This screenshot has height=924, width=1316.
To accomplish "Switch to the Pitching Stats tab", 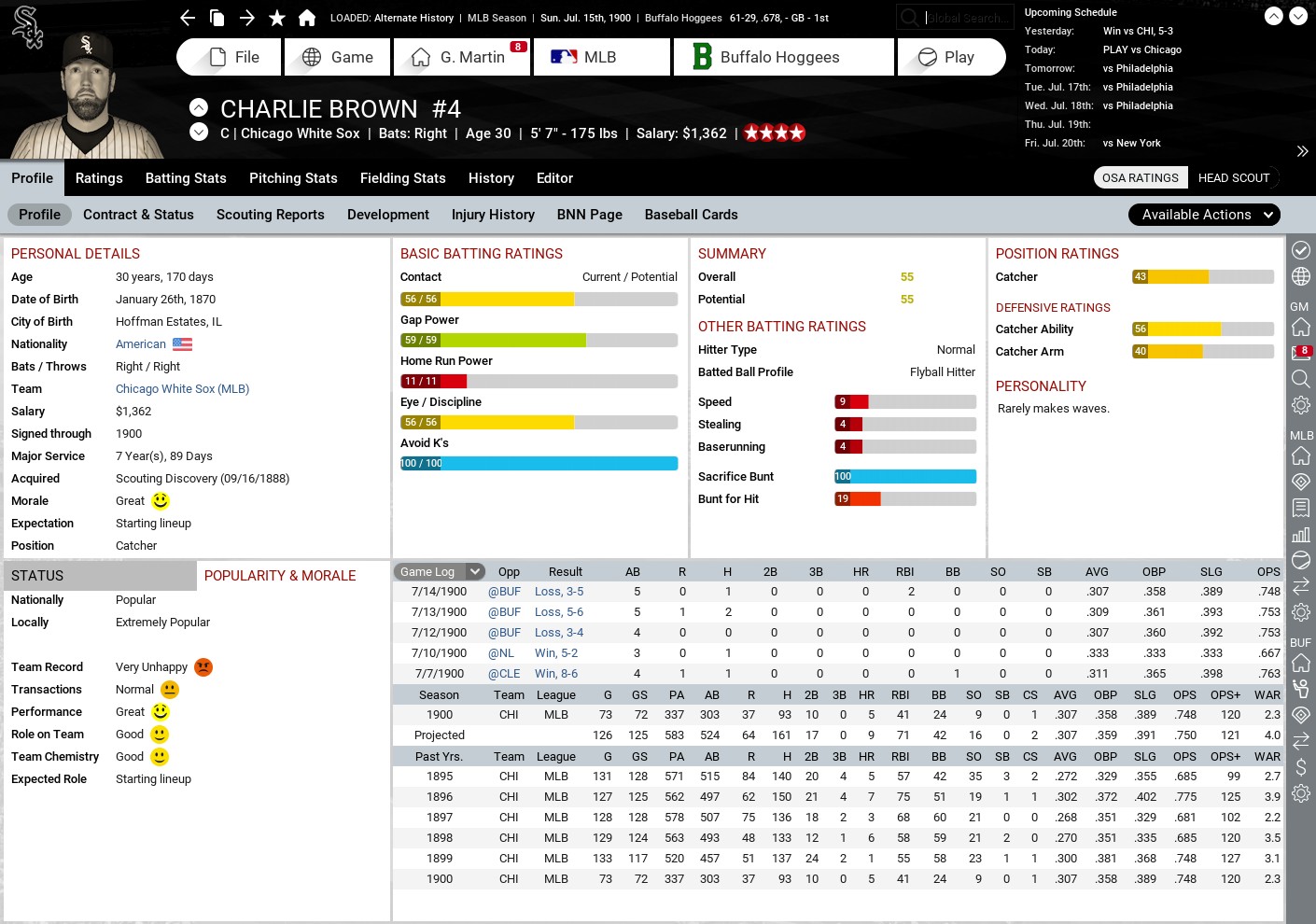I will (x=293, y=178).
